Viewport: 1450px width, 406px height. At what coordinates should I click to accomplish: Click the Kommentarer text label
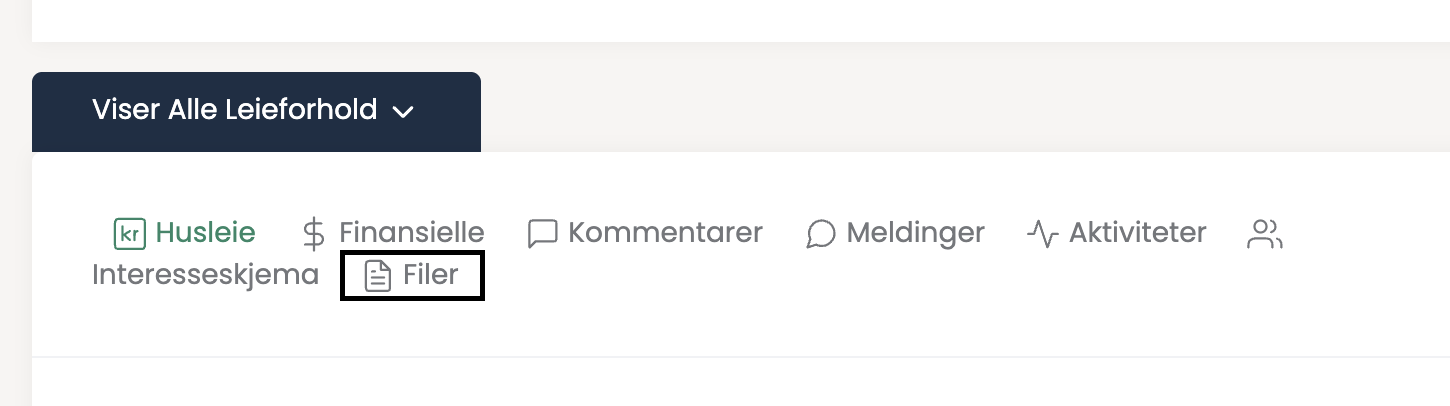(665, 233)
